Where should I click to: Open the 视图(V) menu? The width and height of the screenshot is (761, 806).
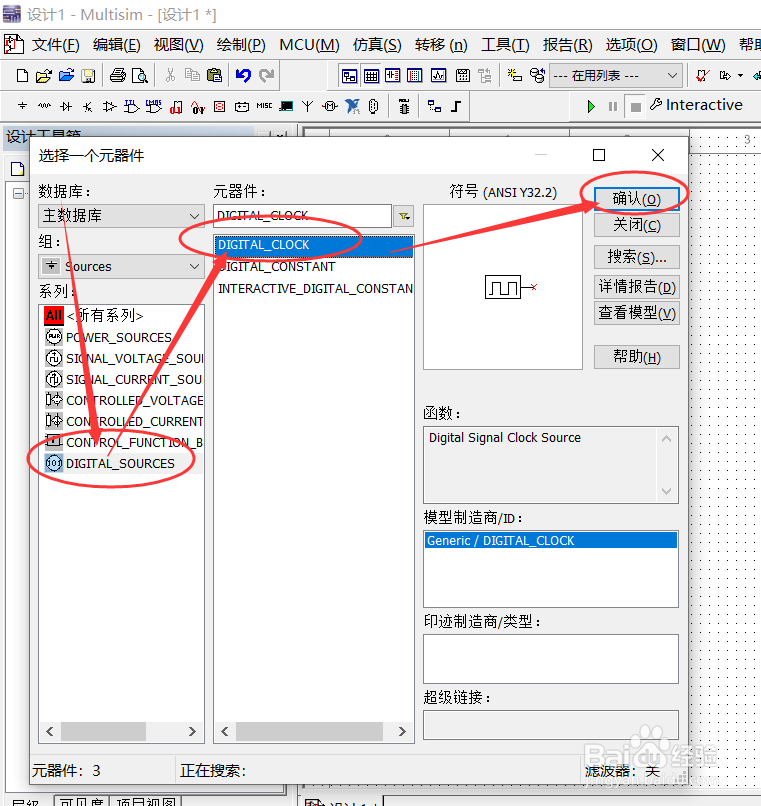178,45
